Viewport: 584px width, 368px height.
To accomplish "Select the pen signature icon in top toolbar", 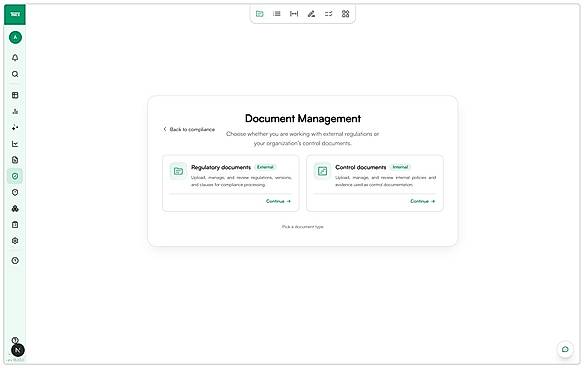I will click(x=311, y=14).
